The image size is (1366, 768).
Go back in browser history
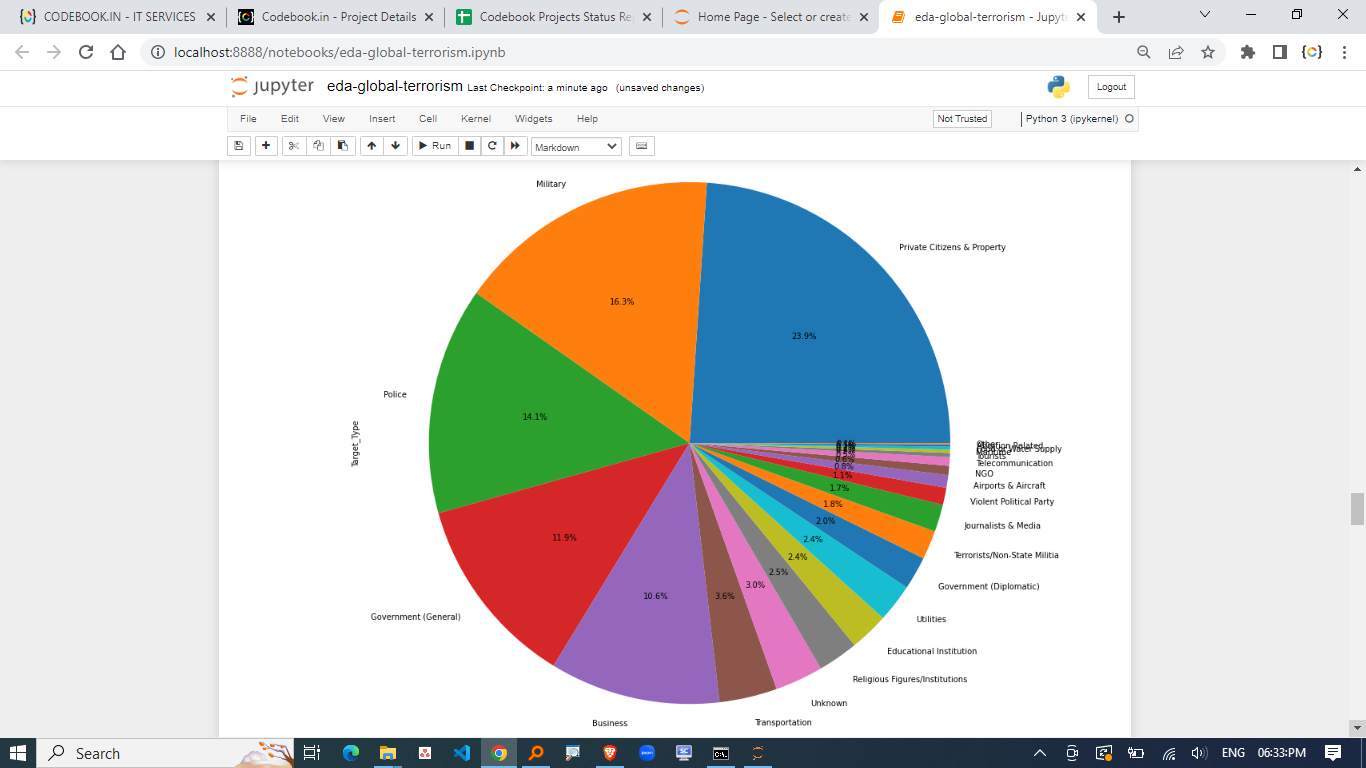[x=22, y=52]
